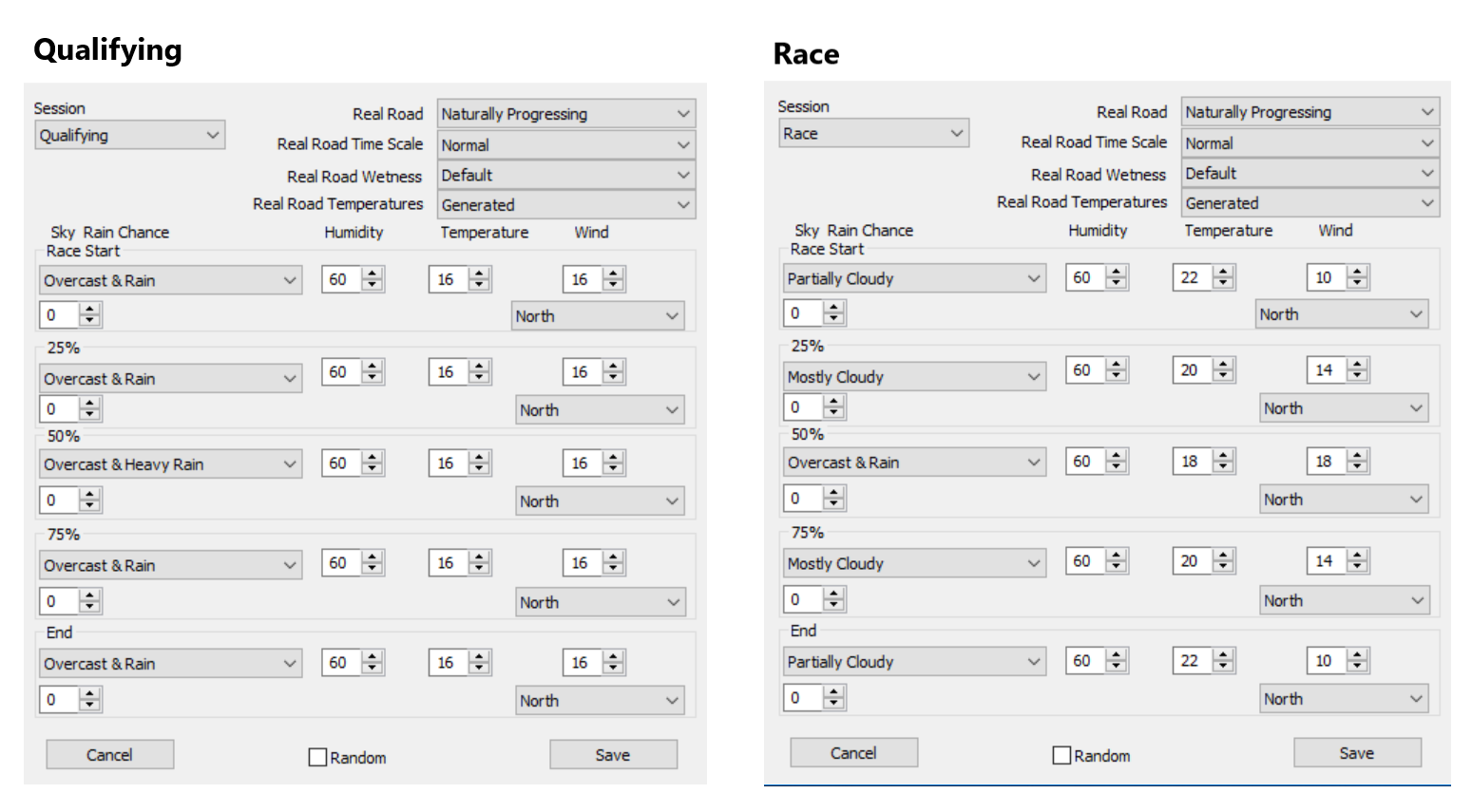Open Real Road dropdown in Qualifying panel

click(x=566, y=113)
